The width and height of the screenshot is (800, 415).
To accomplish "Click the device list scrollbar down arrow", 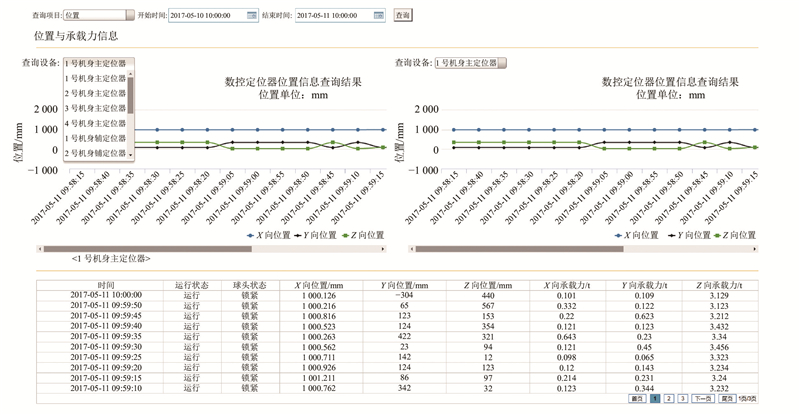I will 131,155.
